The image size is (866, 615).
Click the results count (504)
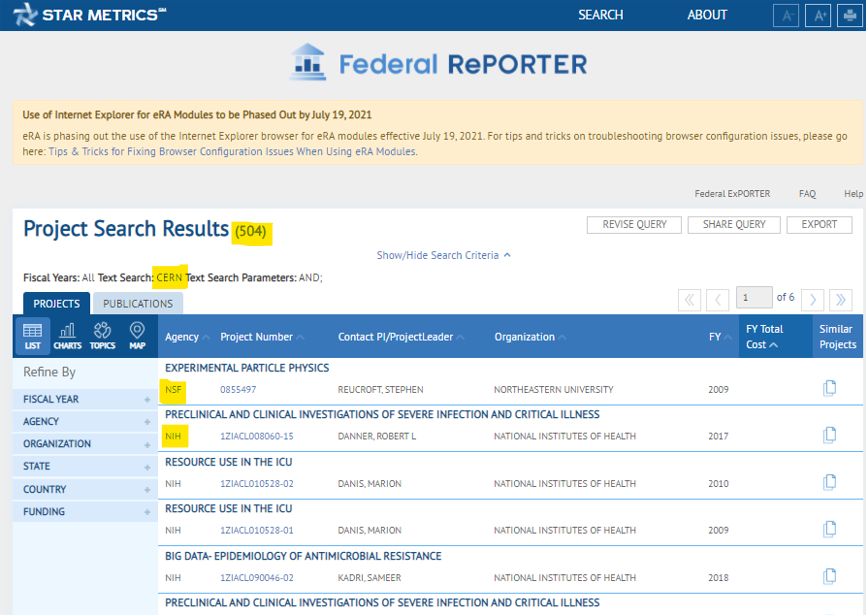coord(251,231)
